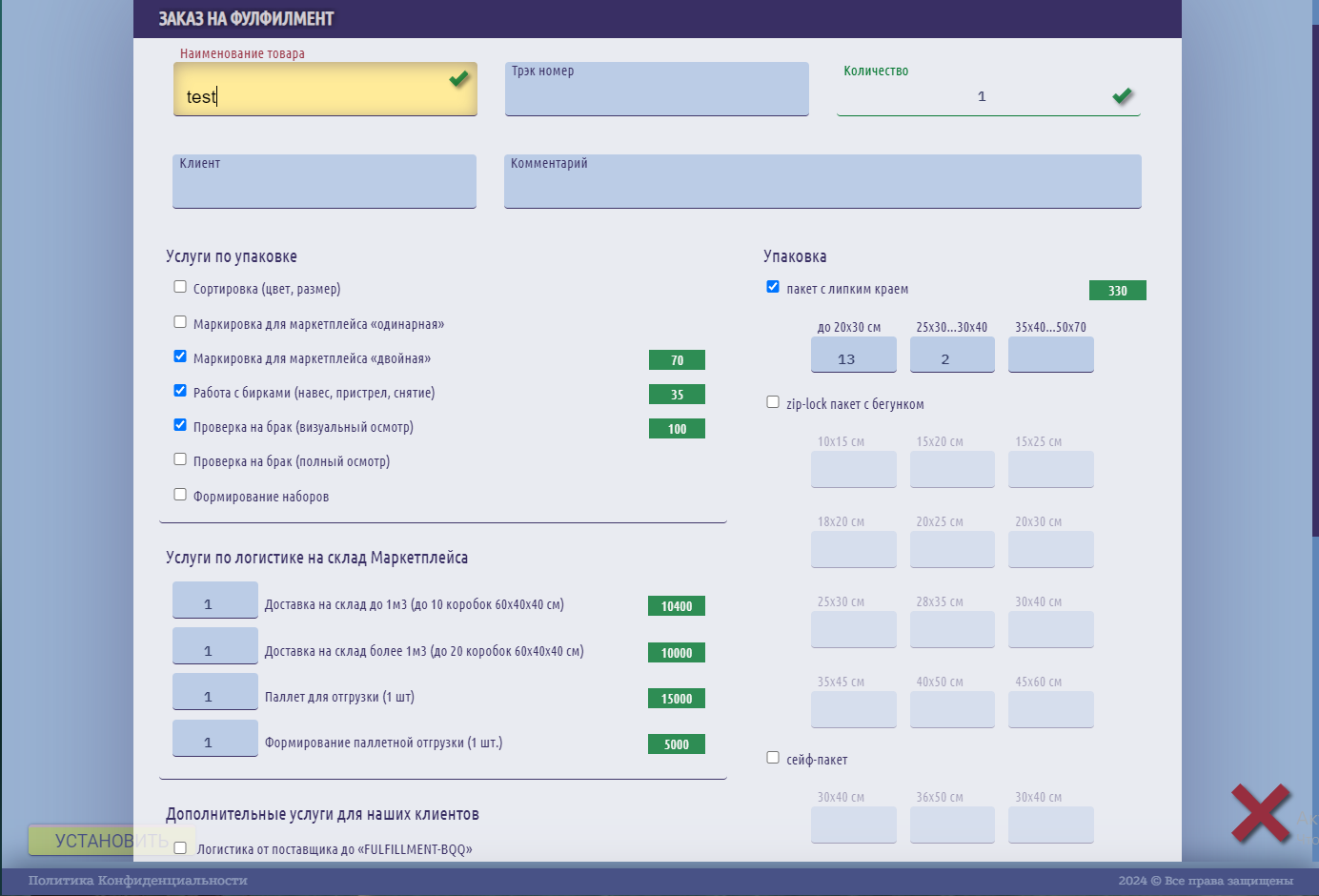Click the Услуги по упаковке heading
Viewport: 1319px width, 896px height.
coord(232,256)
